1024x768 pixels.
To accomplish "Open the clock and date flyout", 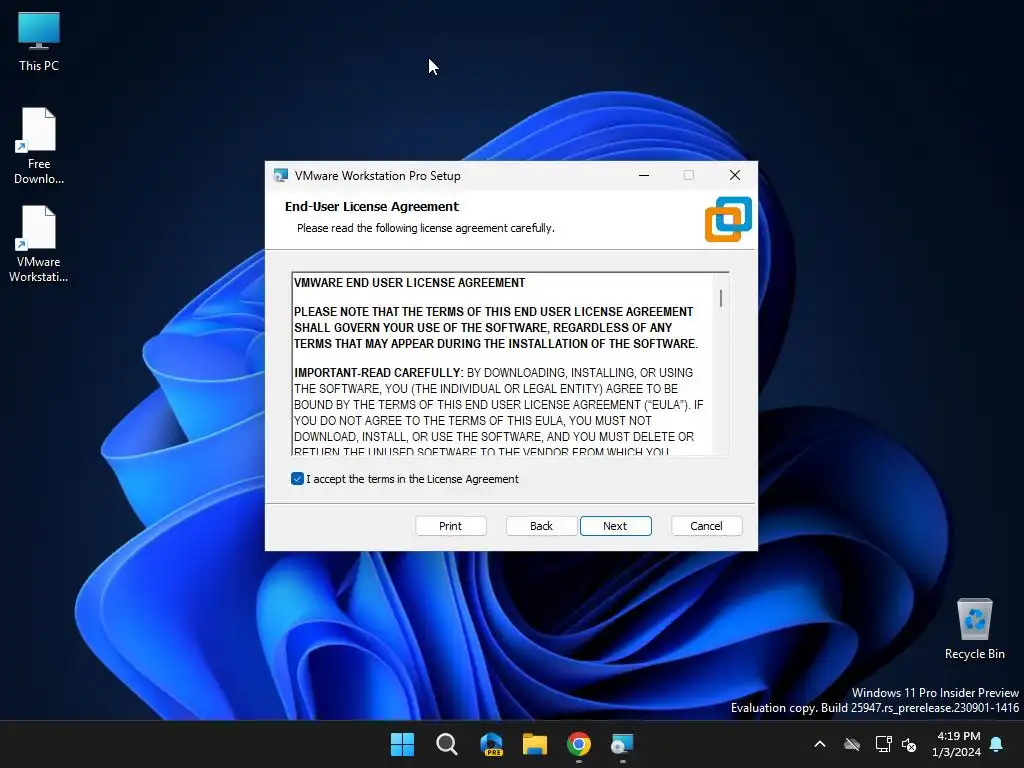I will (x=957, y=744).
